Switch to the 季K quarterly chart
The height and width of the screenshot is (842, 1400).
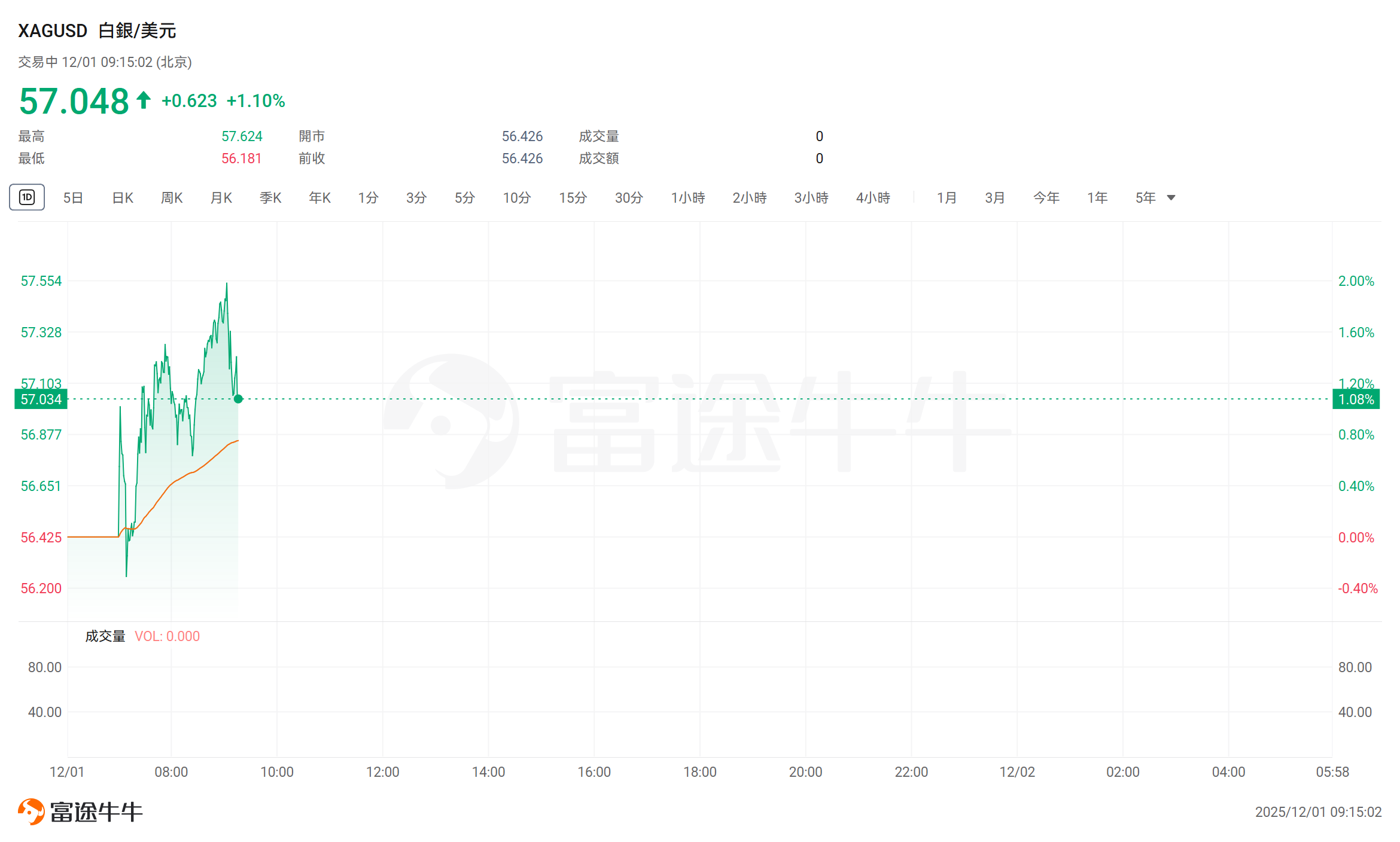tap(270, 198)
